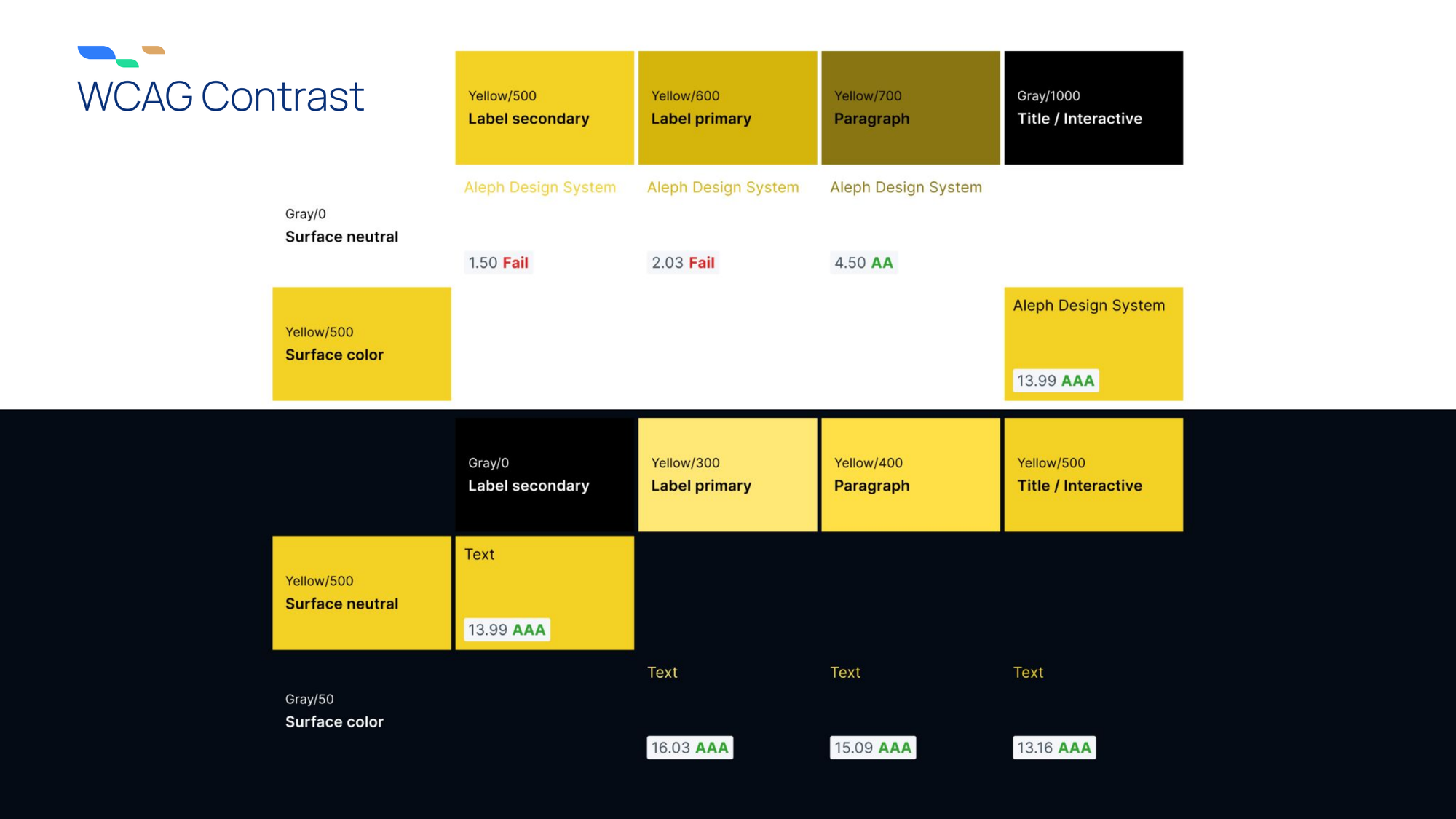Click the Yellow/700 Paragraph swatch

pyautogui.click(x=910, y=108)
